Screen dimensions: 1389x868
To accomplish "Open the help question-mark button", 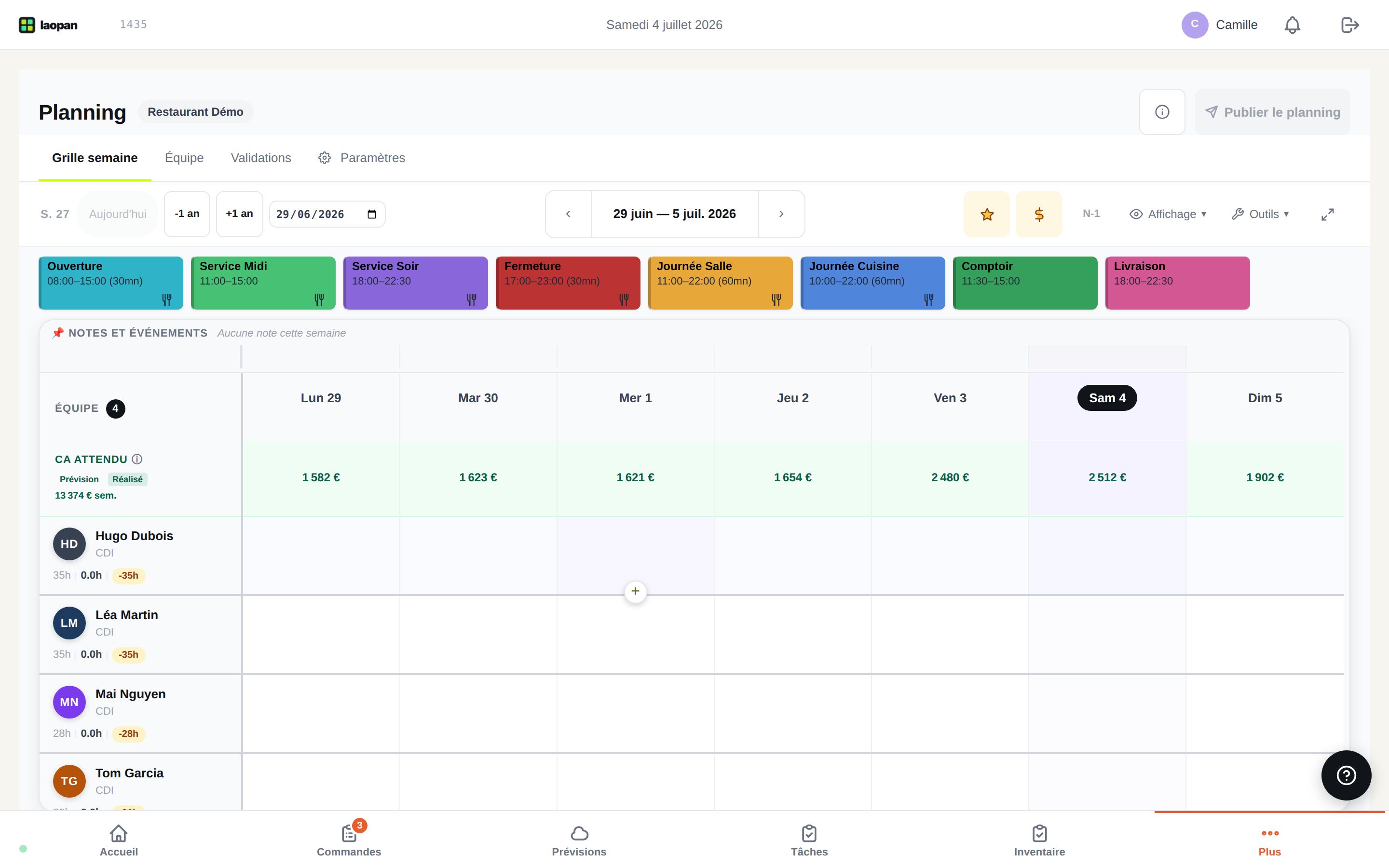I will (x=1346, y=775).
